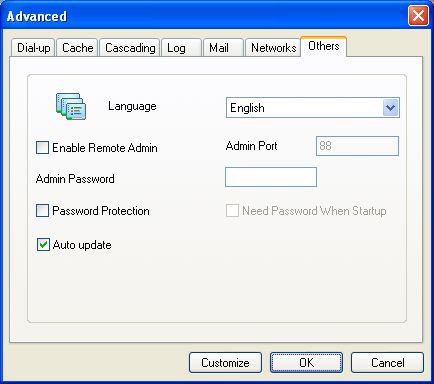Click the Customize button
This screenshot has height=384, width=434.
[x=225, y=363]
